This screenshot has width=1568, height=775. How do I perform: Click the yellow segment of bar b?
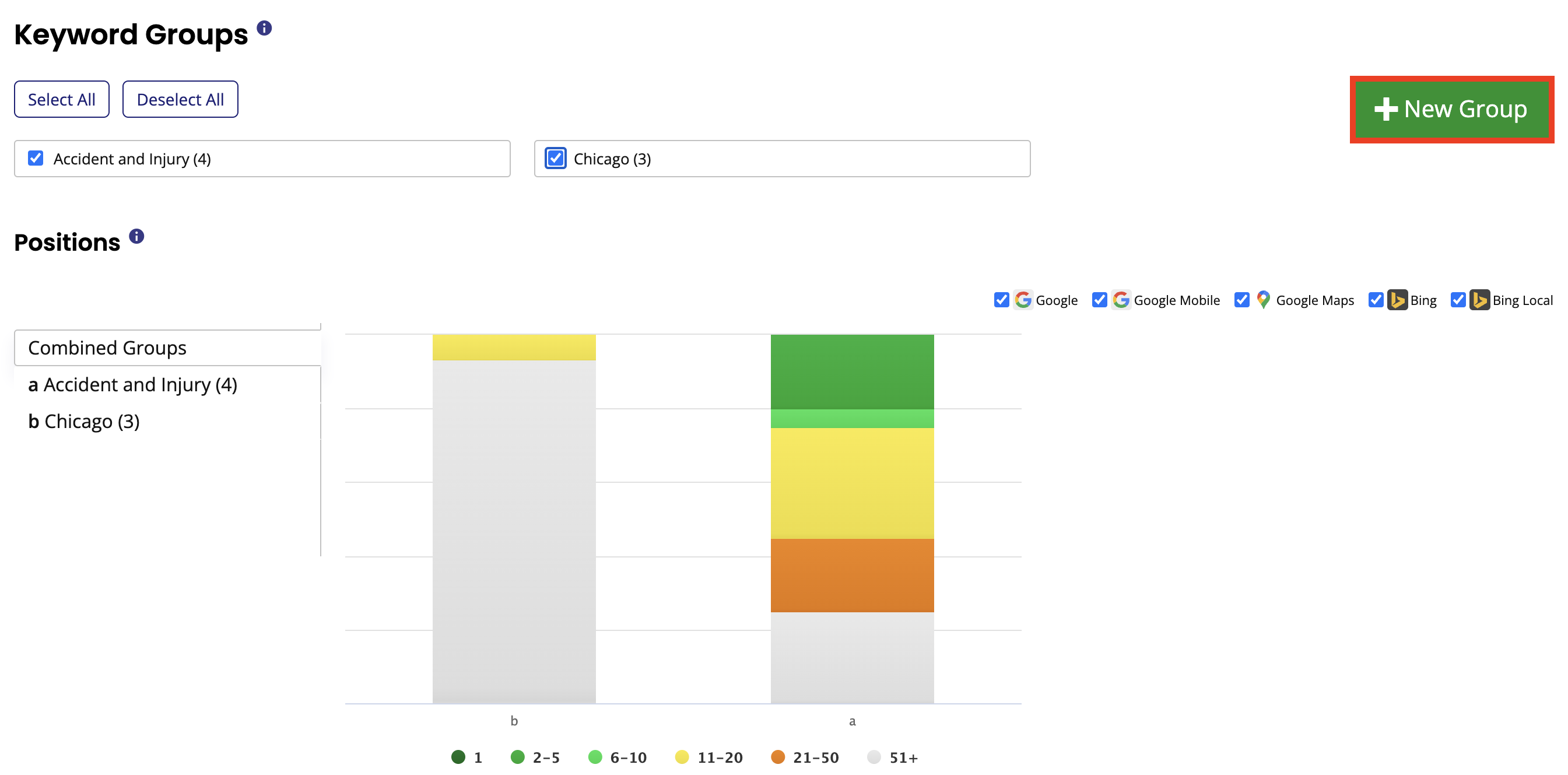tap(514, 347)
